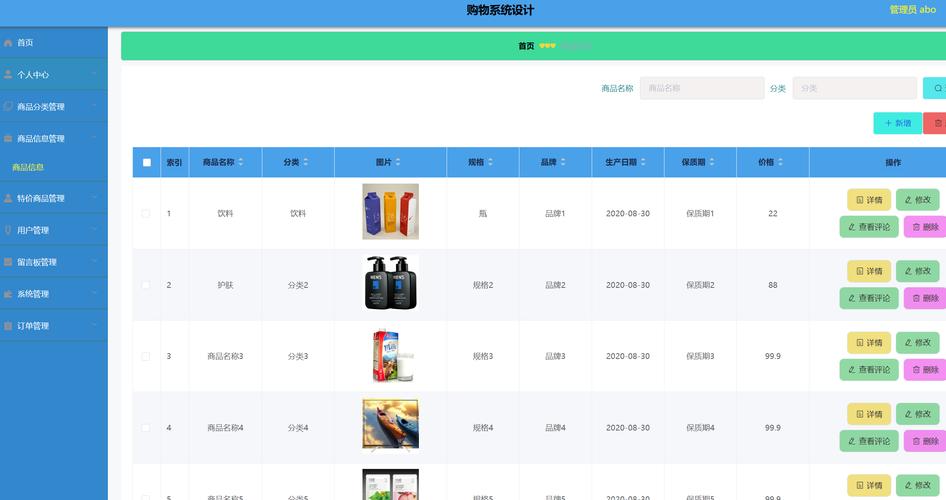Click the home icon beside 首页
Image resolution: width=946 pixels, height=500 pixels.
[8, 43]
